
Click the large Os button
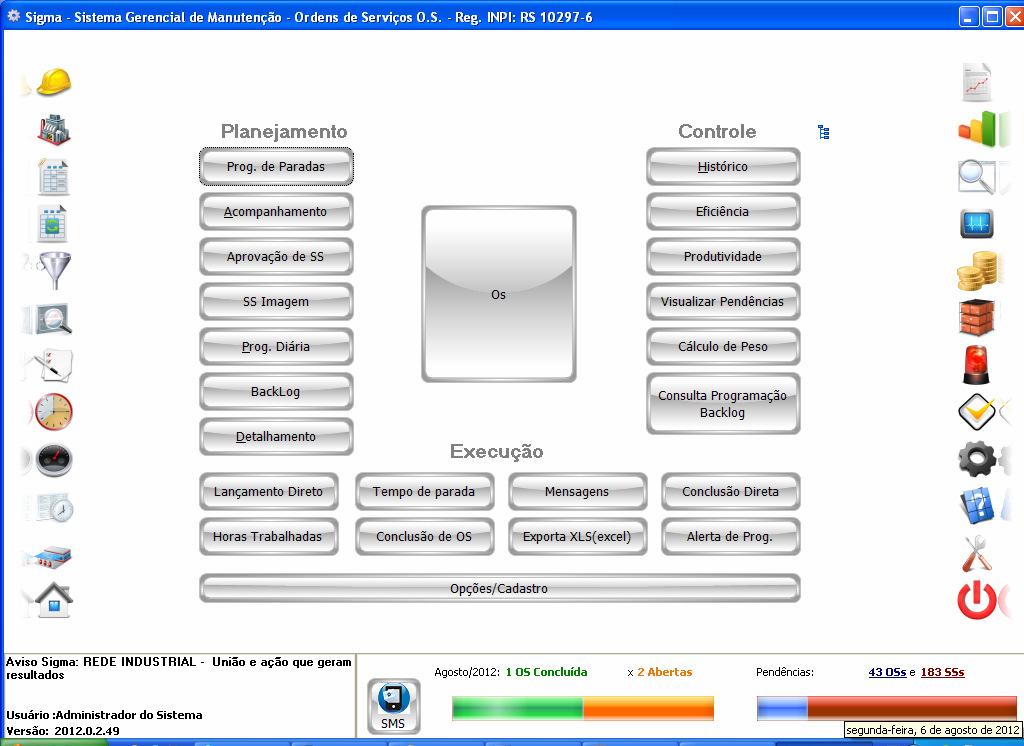[x=498, y=294]
